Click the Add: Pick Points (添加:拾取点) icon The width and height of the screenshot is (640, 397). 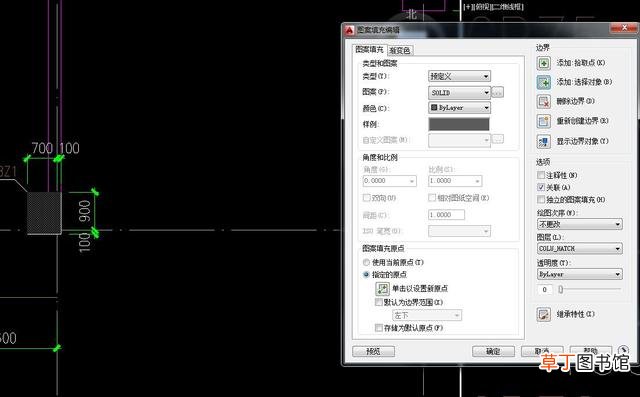click(x=543, y=63)
